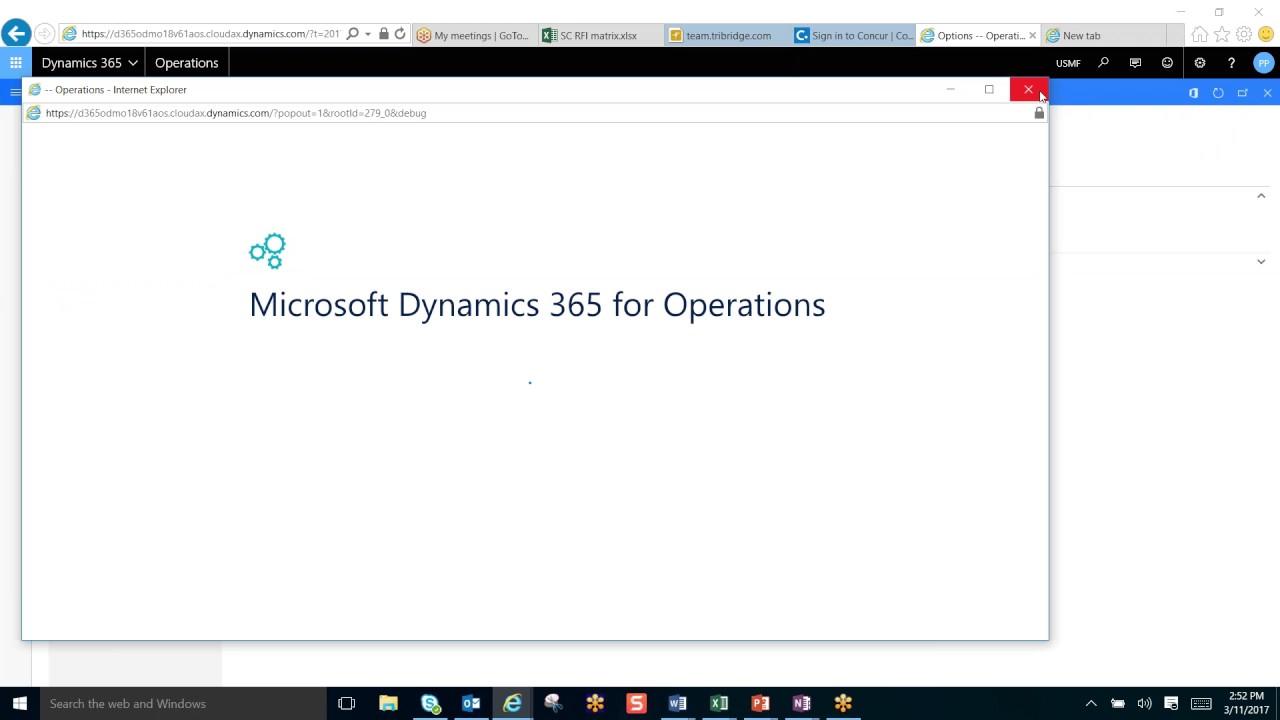This screenshot has height=720, width=1280.
Task: Click the pop-out icon in blue page bar
Action: pyautogui.click(x=1243, y=93)
